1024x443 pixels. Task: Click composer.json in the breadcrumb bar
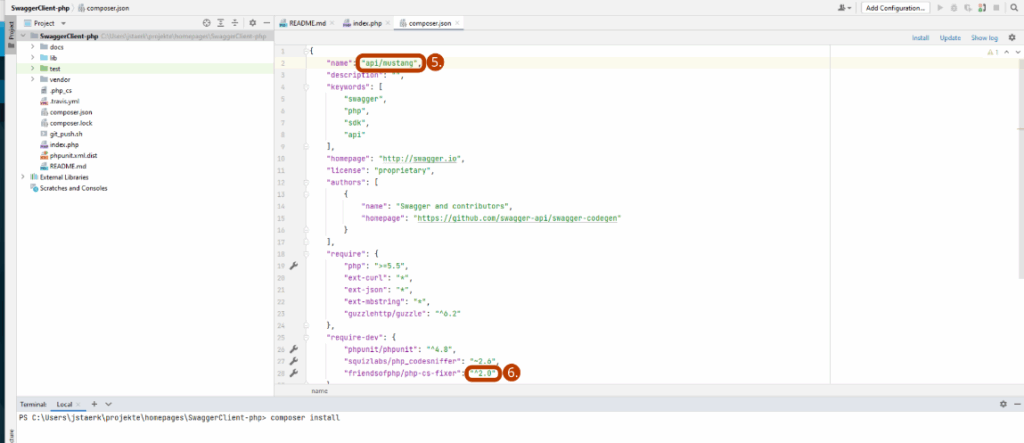tap(105, 8)
